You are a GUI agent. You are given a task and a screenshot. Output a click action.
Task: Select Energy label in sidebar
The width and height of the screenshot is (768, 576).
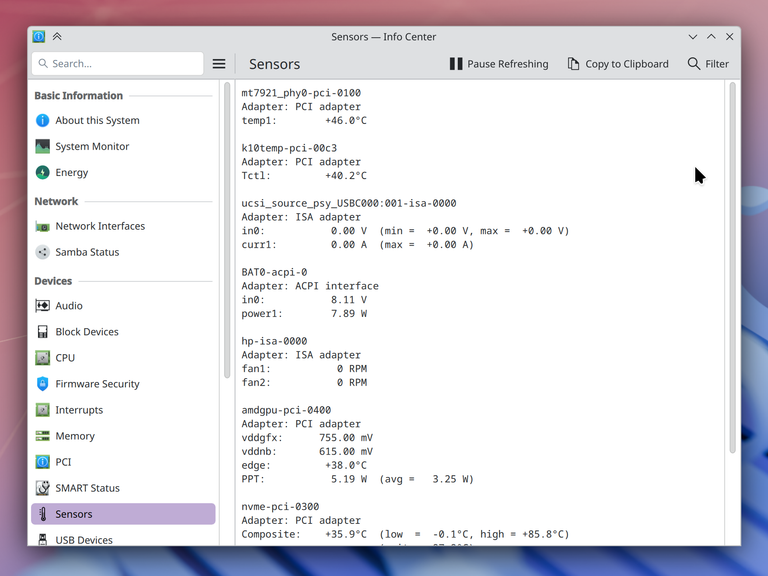pyautogui.click(x=72, y=172)
